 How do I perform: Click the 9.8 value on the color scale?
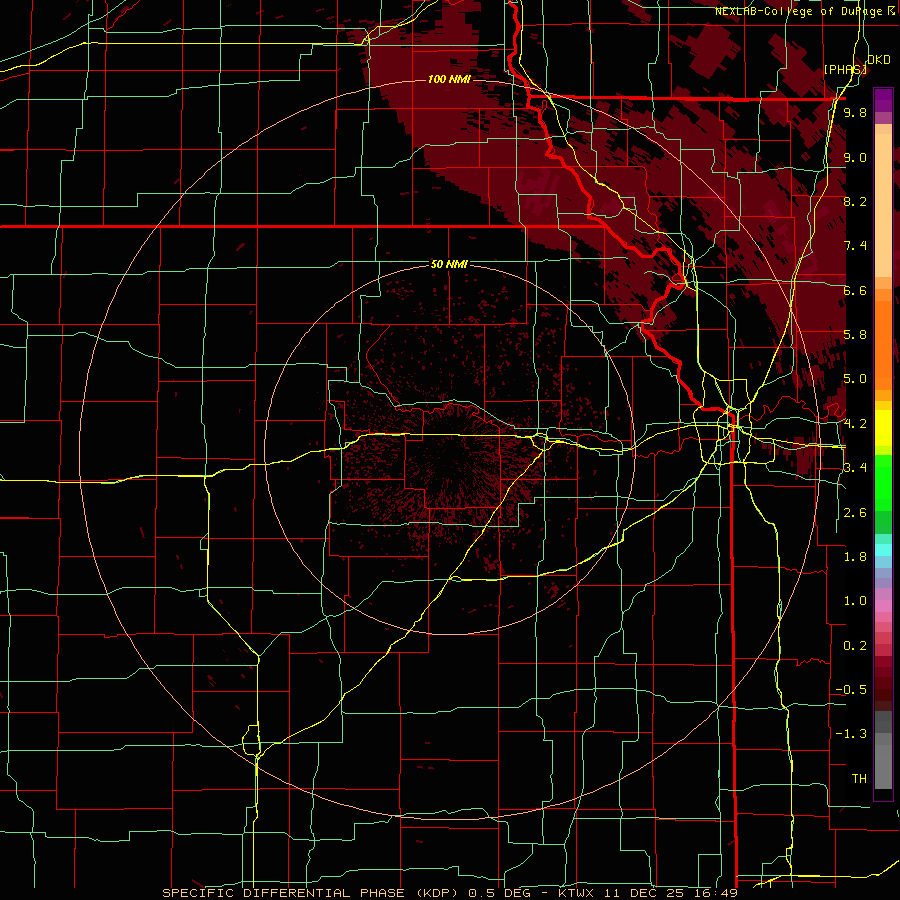[855, 112]
